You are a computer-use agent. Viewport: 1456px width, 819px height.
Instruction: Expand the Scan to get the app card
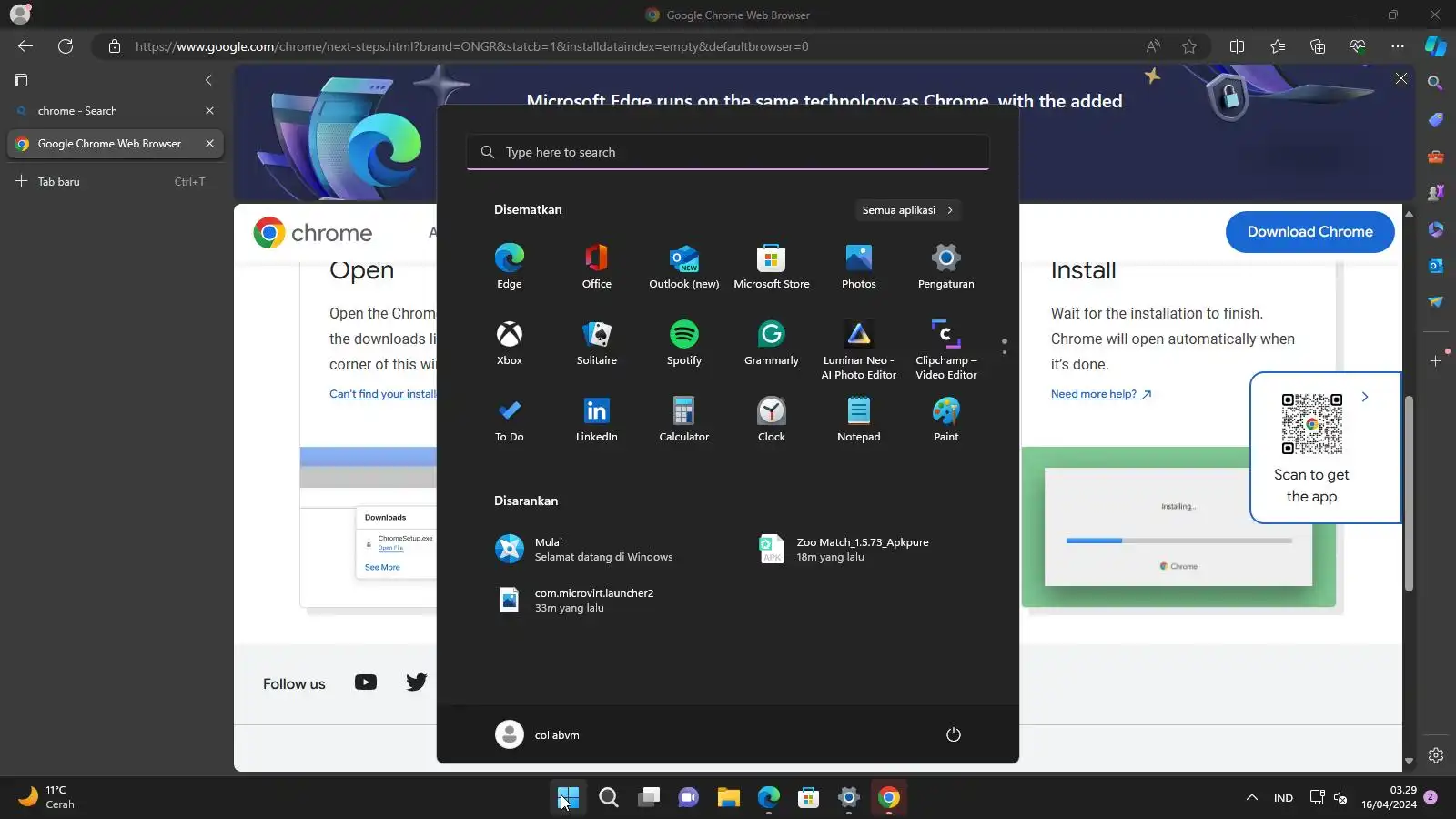click(1364, 397)
